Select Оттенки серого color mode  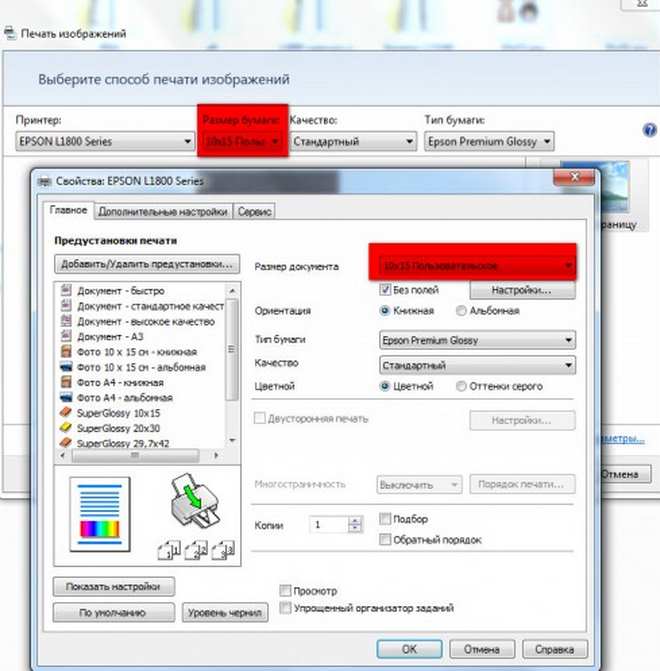coord(461,386)
